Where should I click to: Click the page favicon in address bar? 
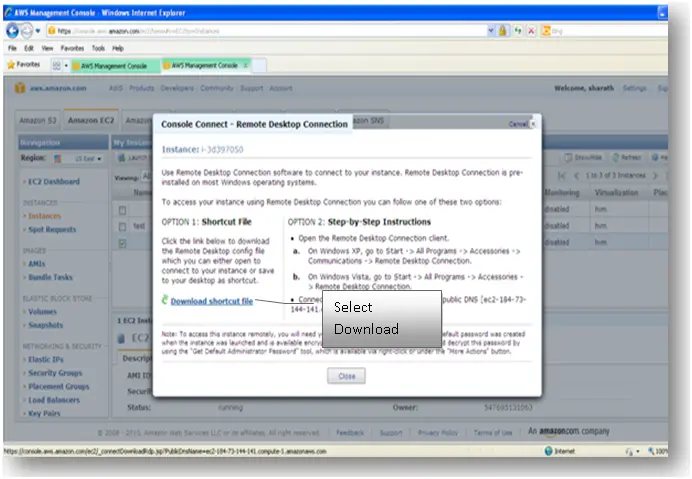[x=52, y=30]
